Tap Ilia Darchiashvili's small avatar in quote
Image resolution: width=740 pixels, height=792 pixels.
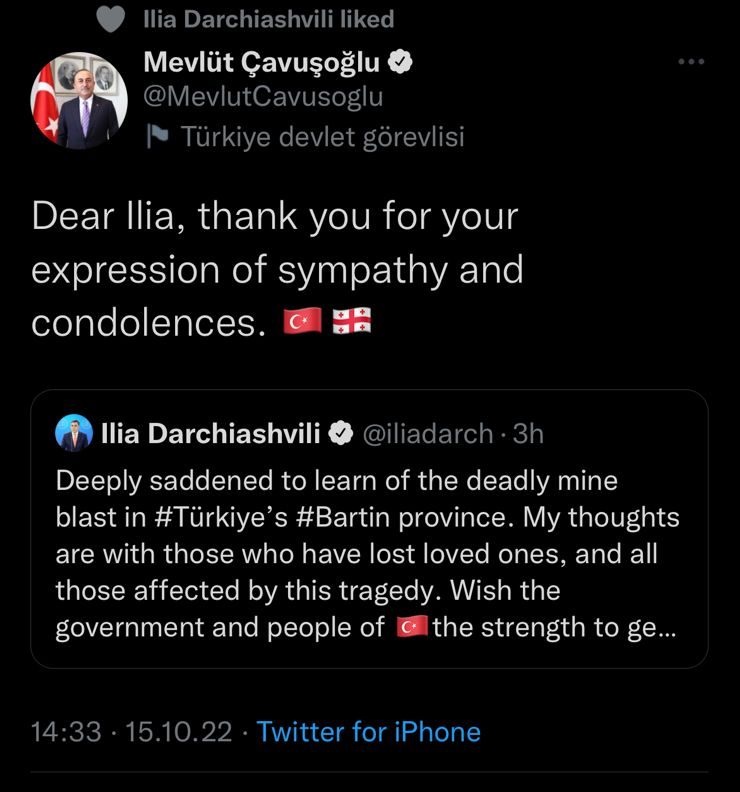pos(73,434)
